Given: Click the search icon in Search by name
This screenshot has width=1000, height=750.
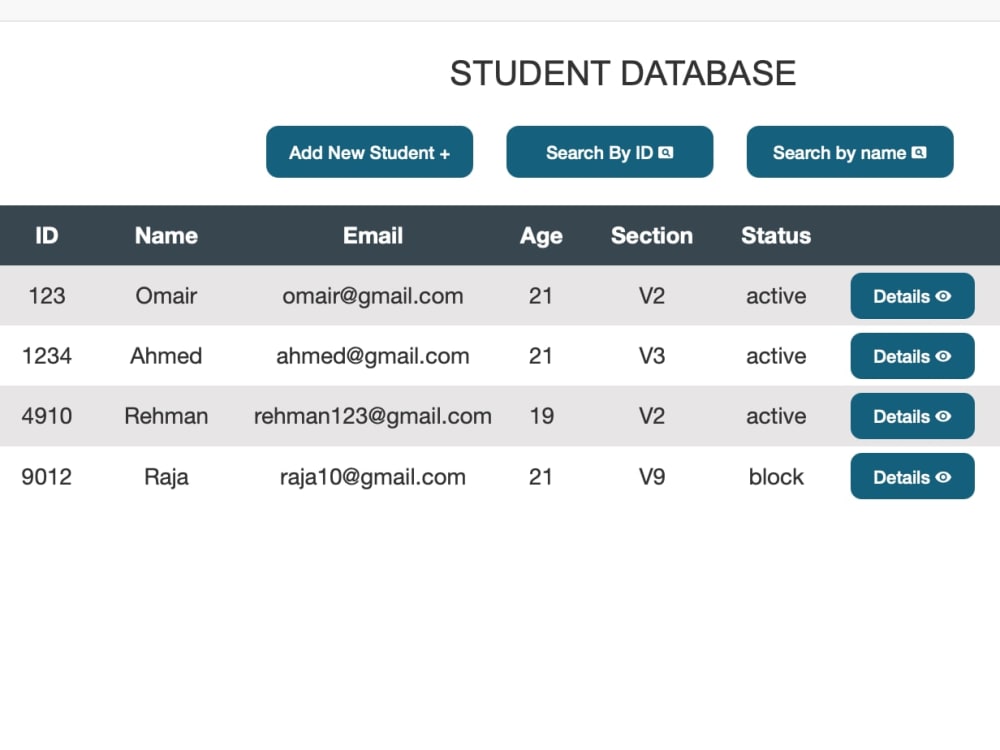Looking at the screenshot, I should [x=919, y=152].
